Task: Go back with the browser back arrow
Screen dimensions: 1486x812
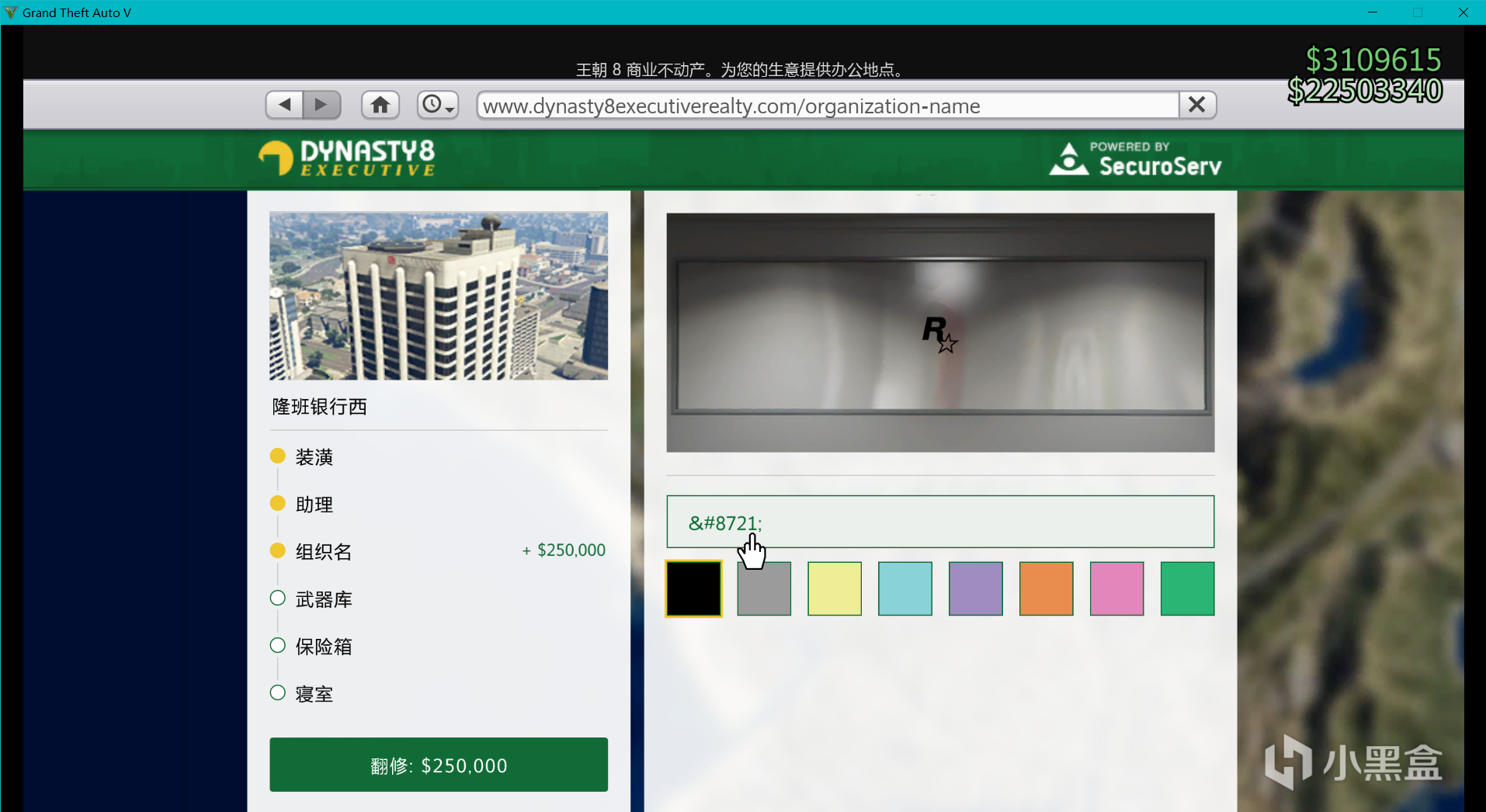Action: coord(285,105)
